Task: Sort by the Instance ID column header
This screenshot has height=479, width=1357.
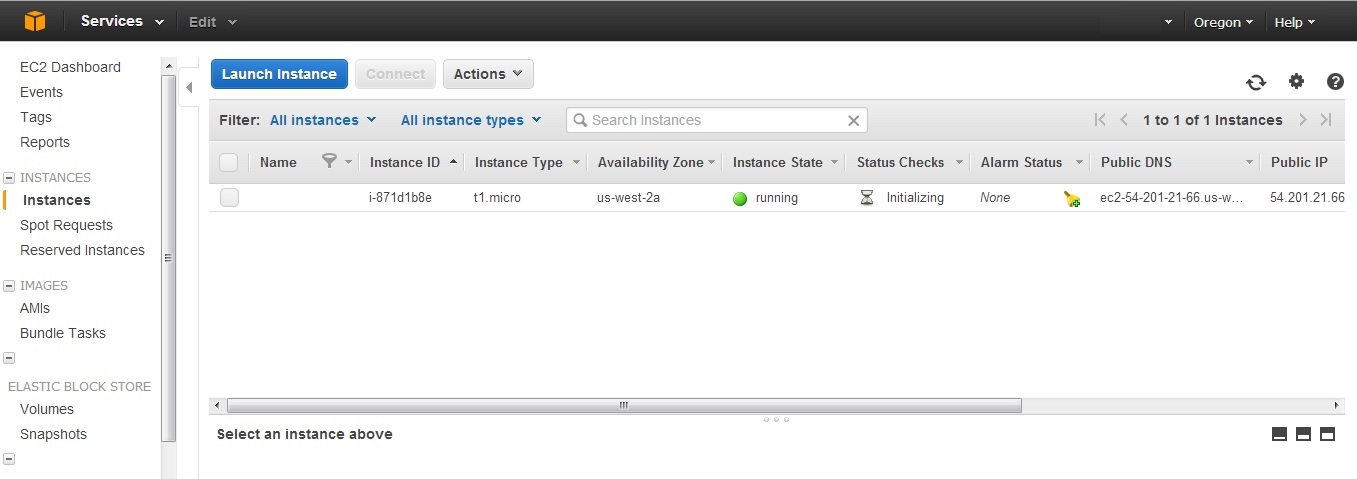Action: [x=405, y=162]
